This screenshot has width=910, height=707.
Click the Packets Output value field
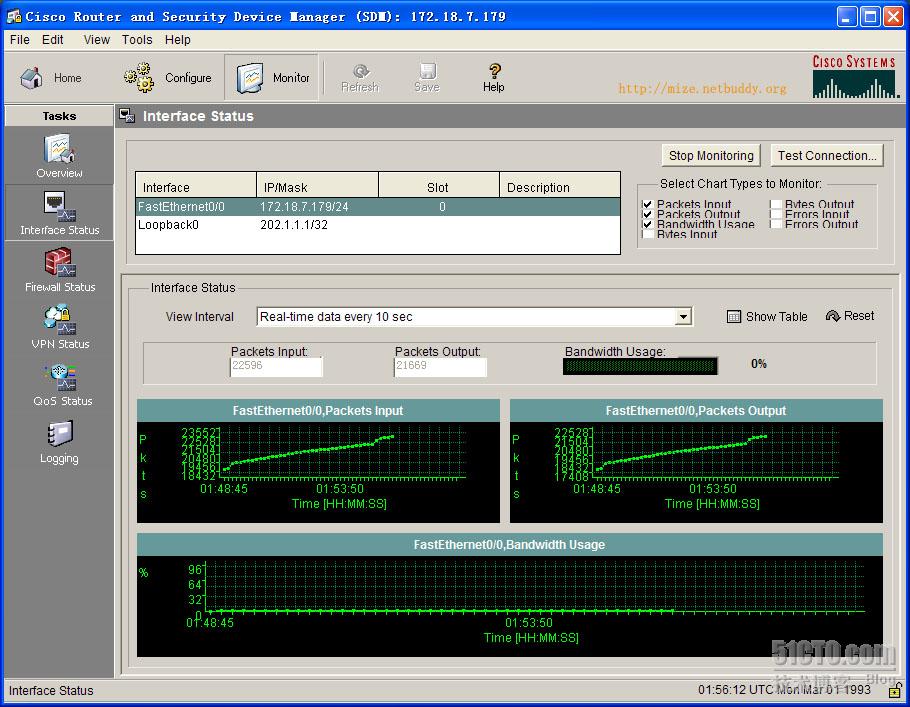pos(440,366)
